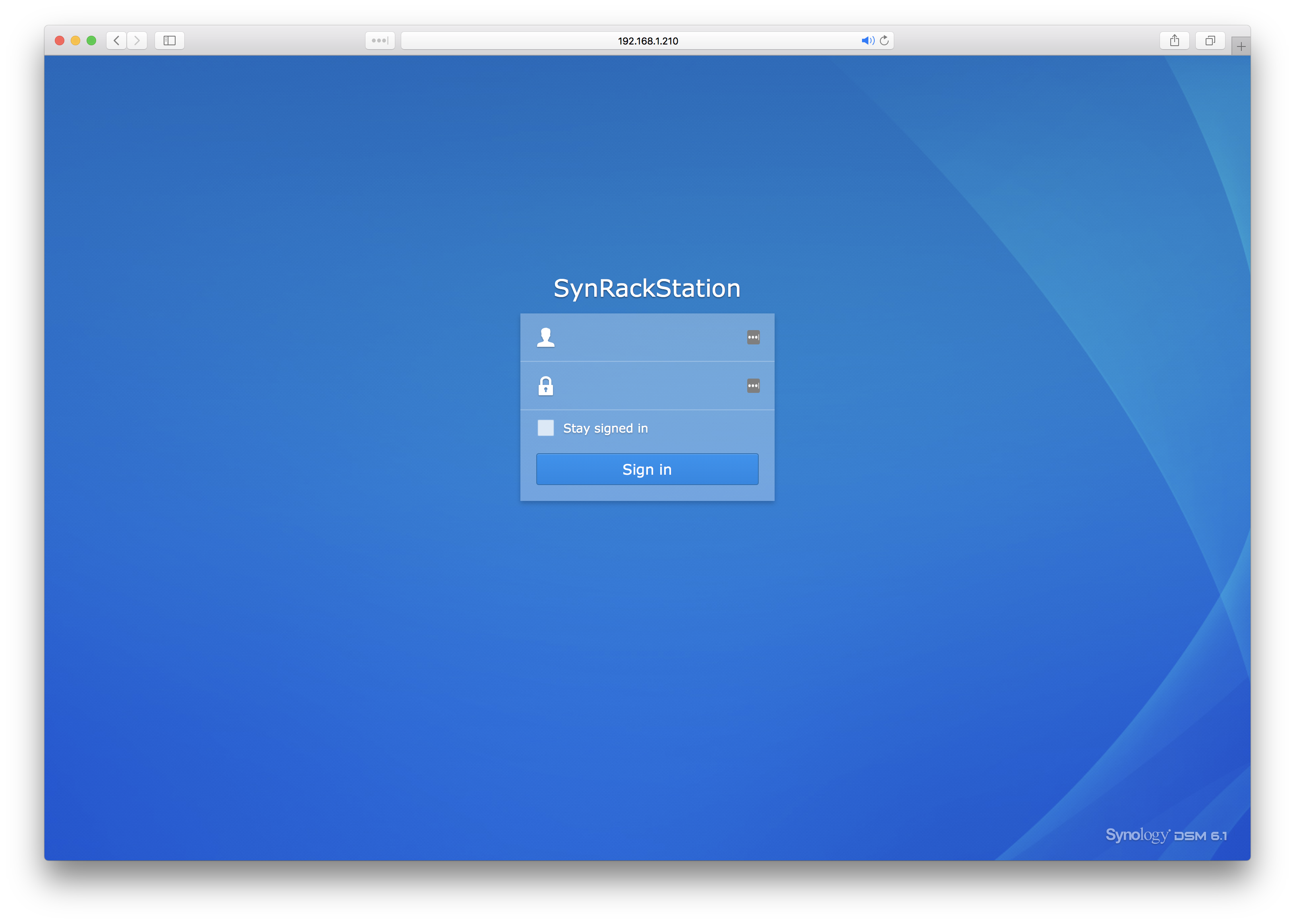Click the forward navigation chevron
The width and height of the screenshot is (1295, 924).
click(137, 41)
